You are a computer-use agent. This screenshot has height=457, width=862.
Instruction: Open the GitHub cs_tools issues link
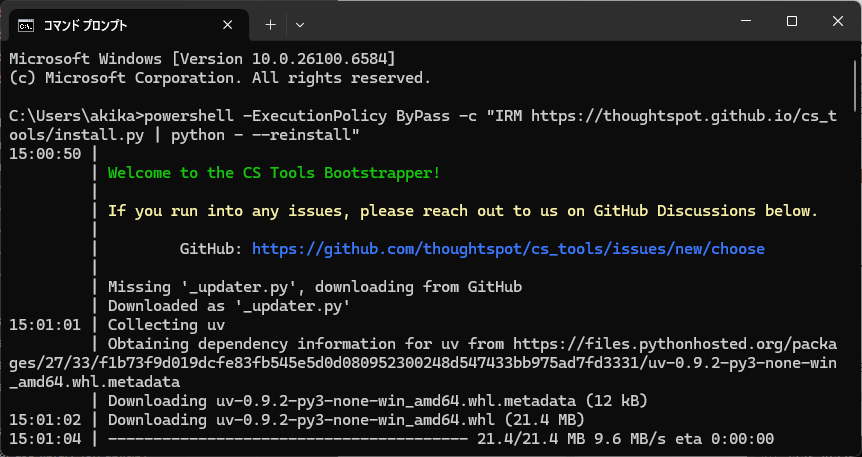coord(507,249)
